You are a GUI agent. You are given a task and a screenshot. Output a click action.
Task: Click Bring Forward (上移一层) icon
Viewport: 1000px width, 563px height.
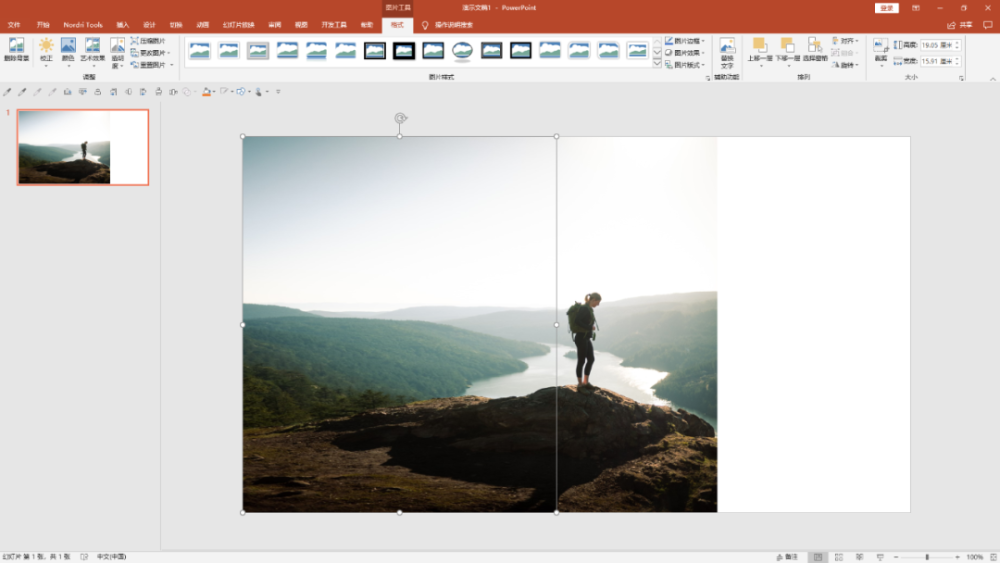[x=760, y=45]
